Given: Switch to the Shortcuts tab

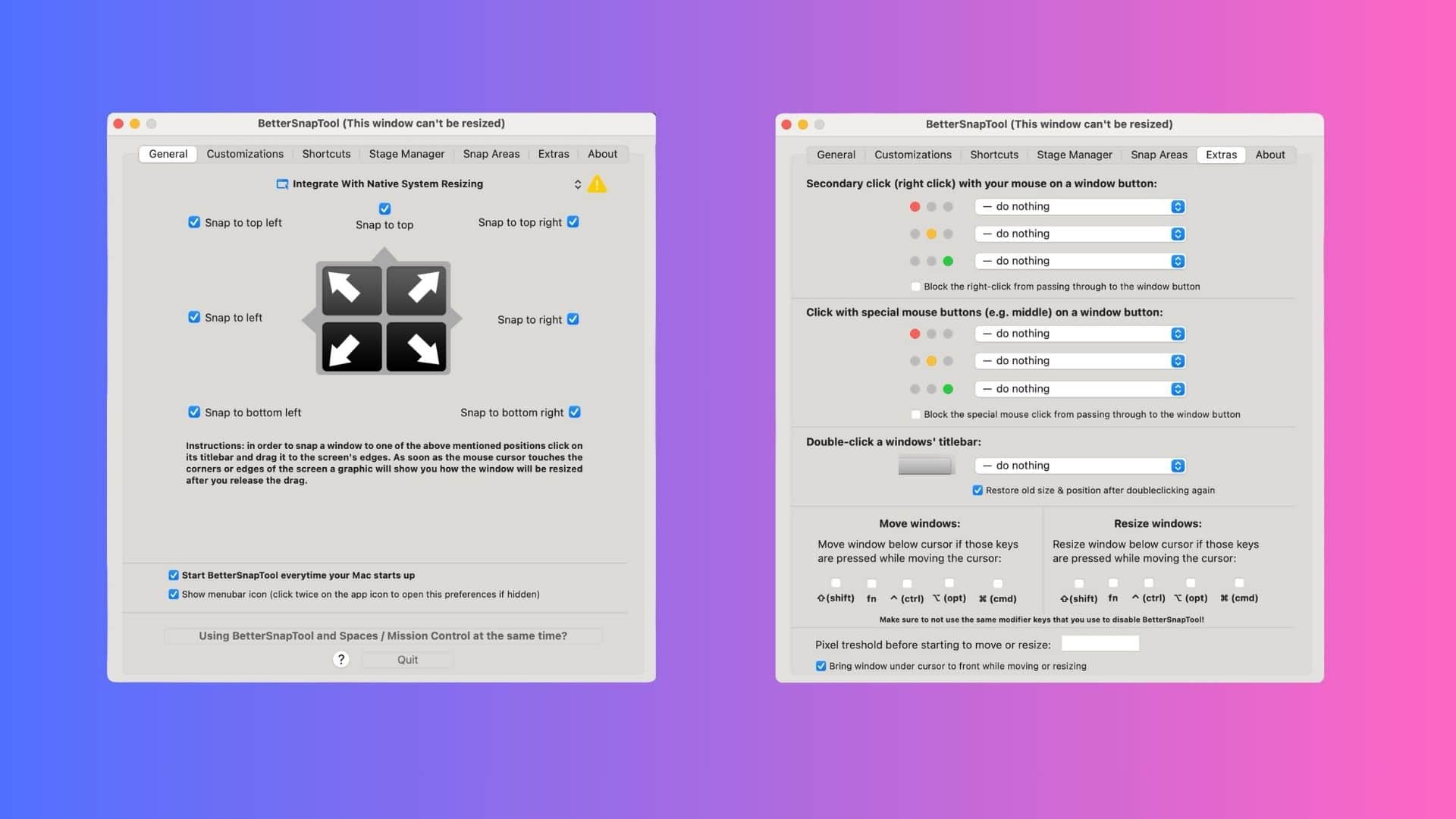Looking at the screenshot, I should [x=326, y=153].
